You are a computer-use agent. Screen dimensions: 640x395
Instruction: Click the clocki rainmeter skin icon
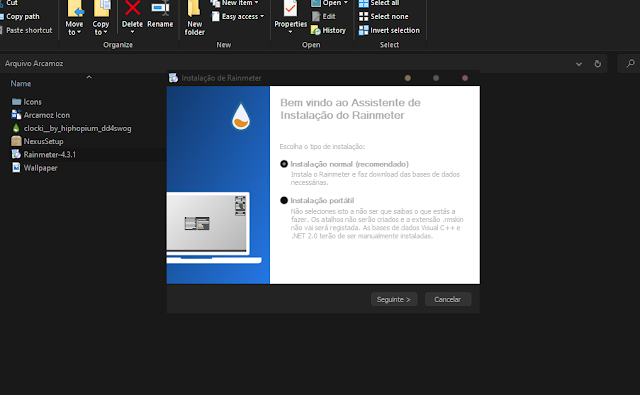click(x=16, y=128)
